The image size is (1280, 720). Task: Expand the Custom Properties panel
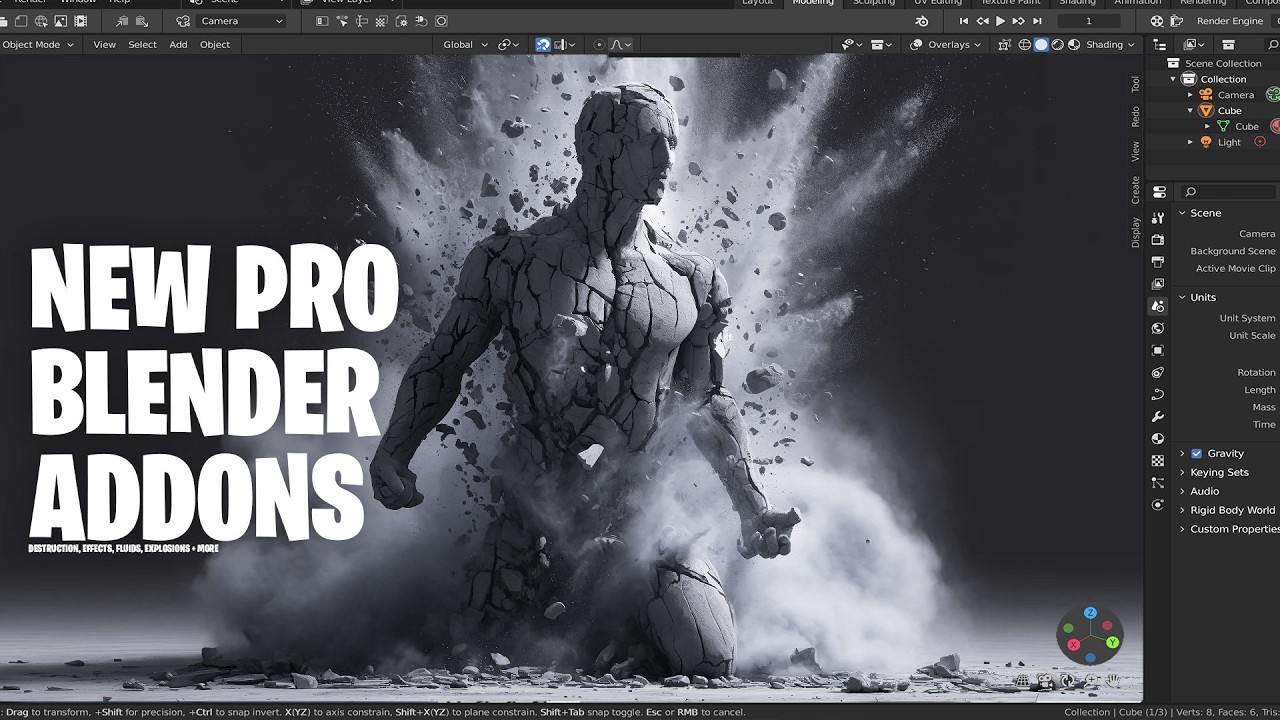pyautogui.click(x=1182, y=529)
